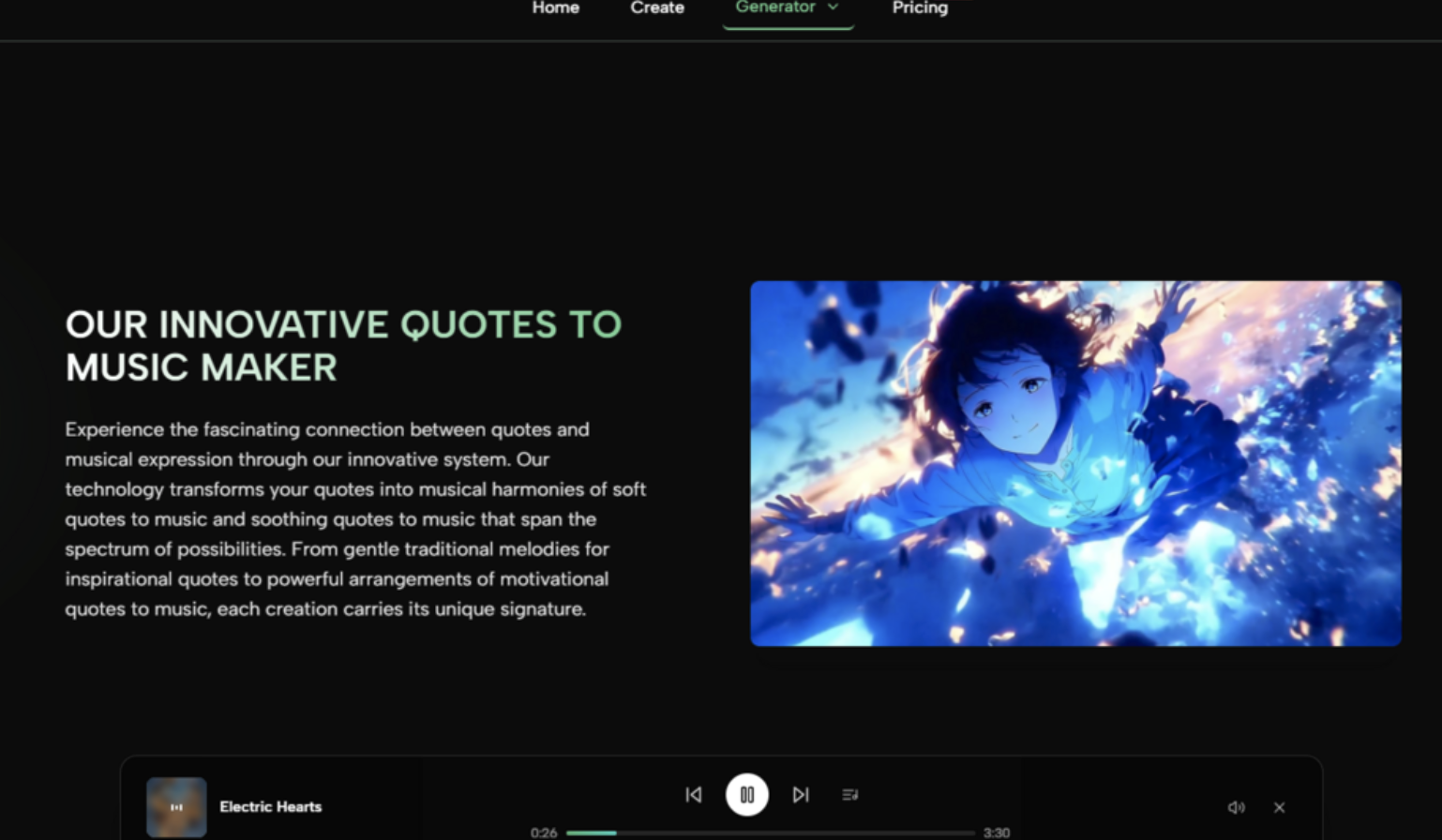Click the 'Quotes to Music Maker' heading

(x=343, y=346)
